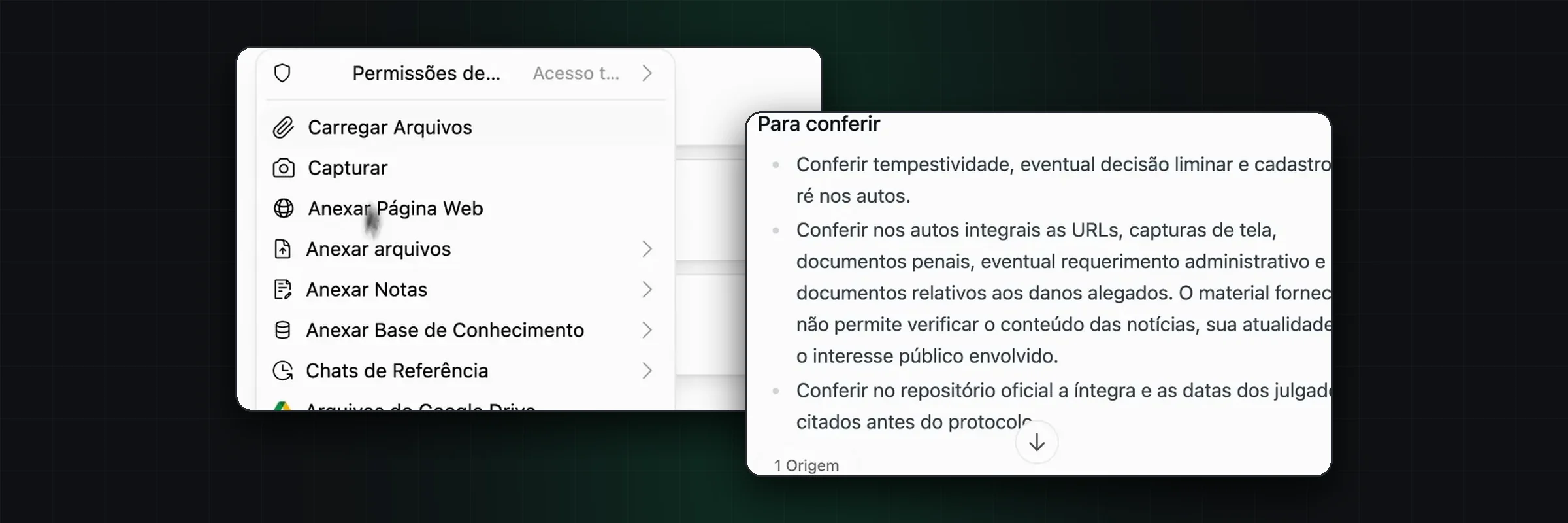Expand the Permissões de... submenu chevron

pyautogui.click(x=647, y=73)
